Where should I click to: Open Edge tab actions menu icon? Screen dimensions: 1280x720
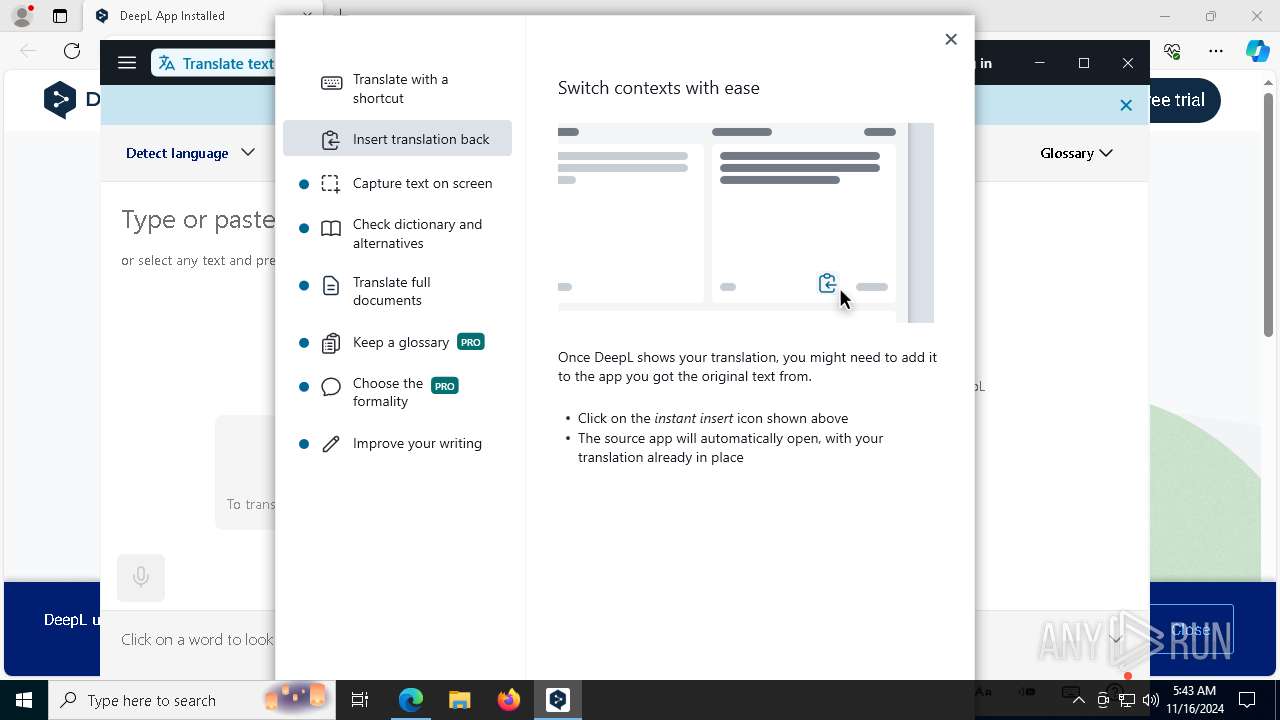click(x=60, y=16)
